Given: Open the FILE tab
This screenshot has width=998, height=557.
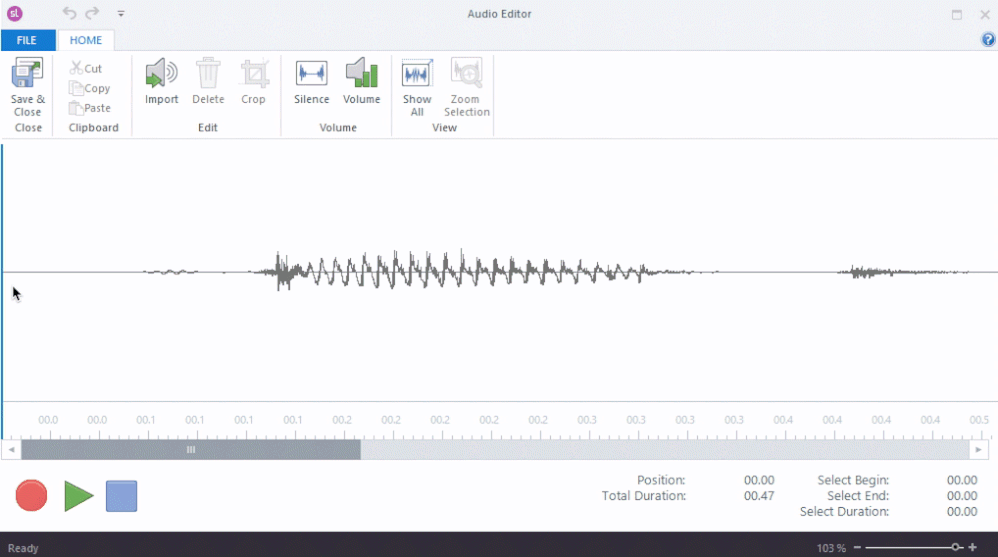Looking at the screenshot, I should [27, 40].
